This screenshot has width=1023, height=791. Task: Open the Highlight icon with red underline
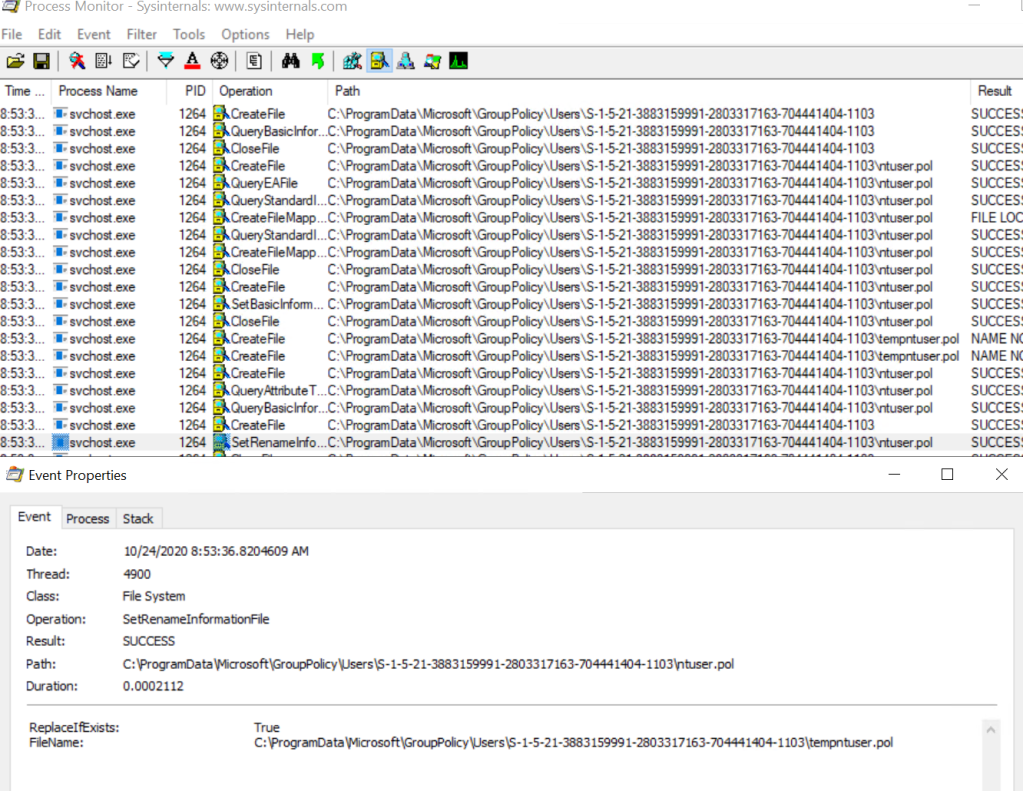193,62
